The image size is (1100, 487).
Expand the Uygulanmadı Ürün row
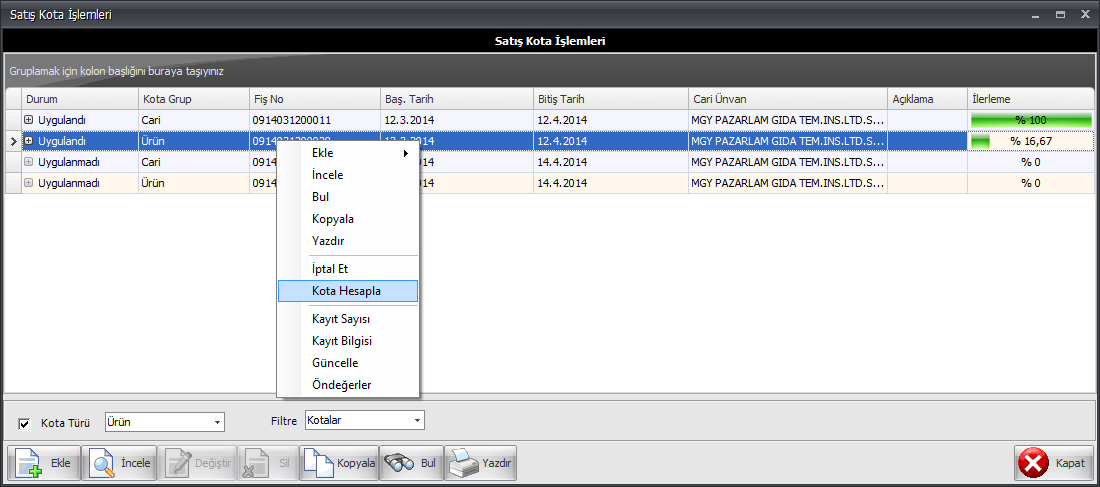(x=29, y=182)
